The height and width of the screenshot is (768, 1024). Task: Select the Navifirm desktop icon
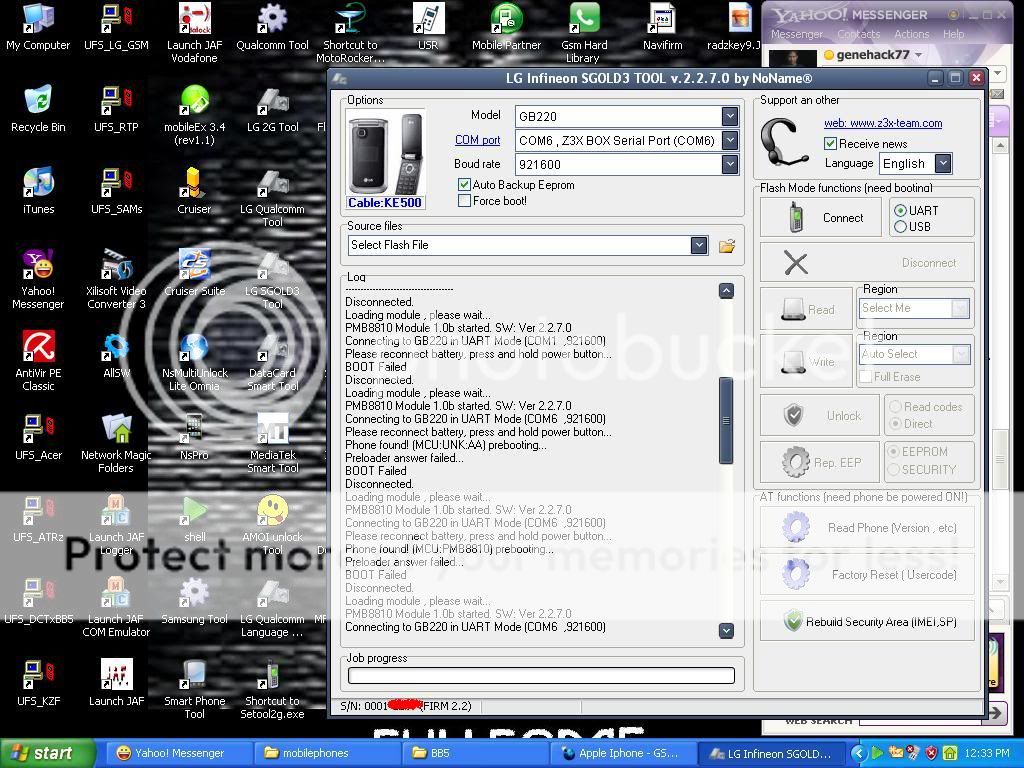pyautogui.click(x=662, y=27)
